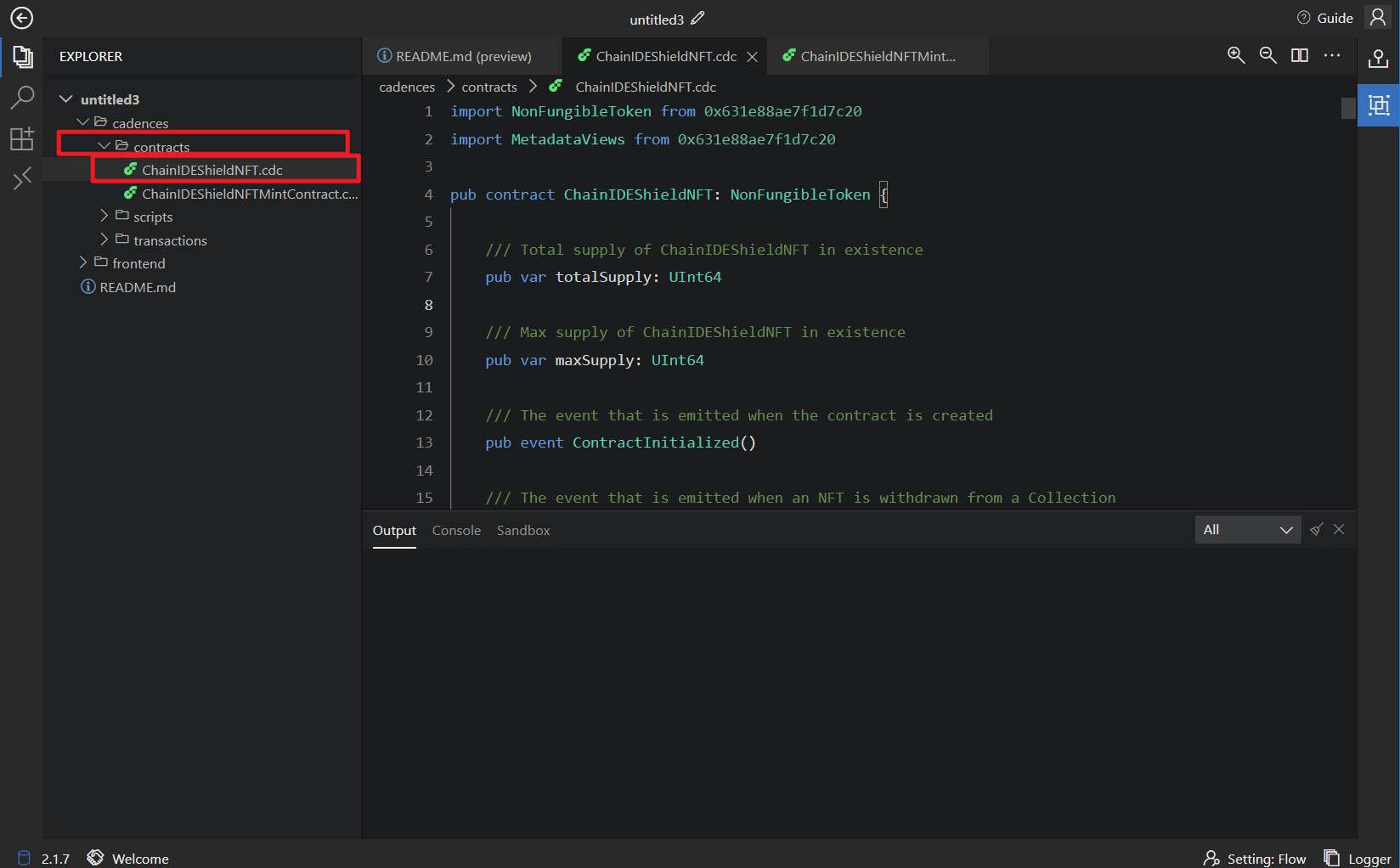Click the zoom in magnifier icon
Screen dimensions: 1400x868
[1236, 56]
